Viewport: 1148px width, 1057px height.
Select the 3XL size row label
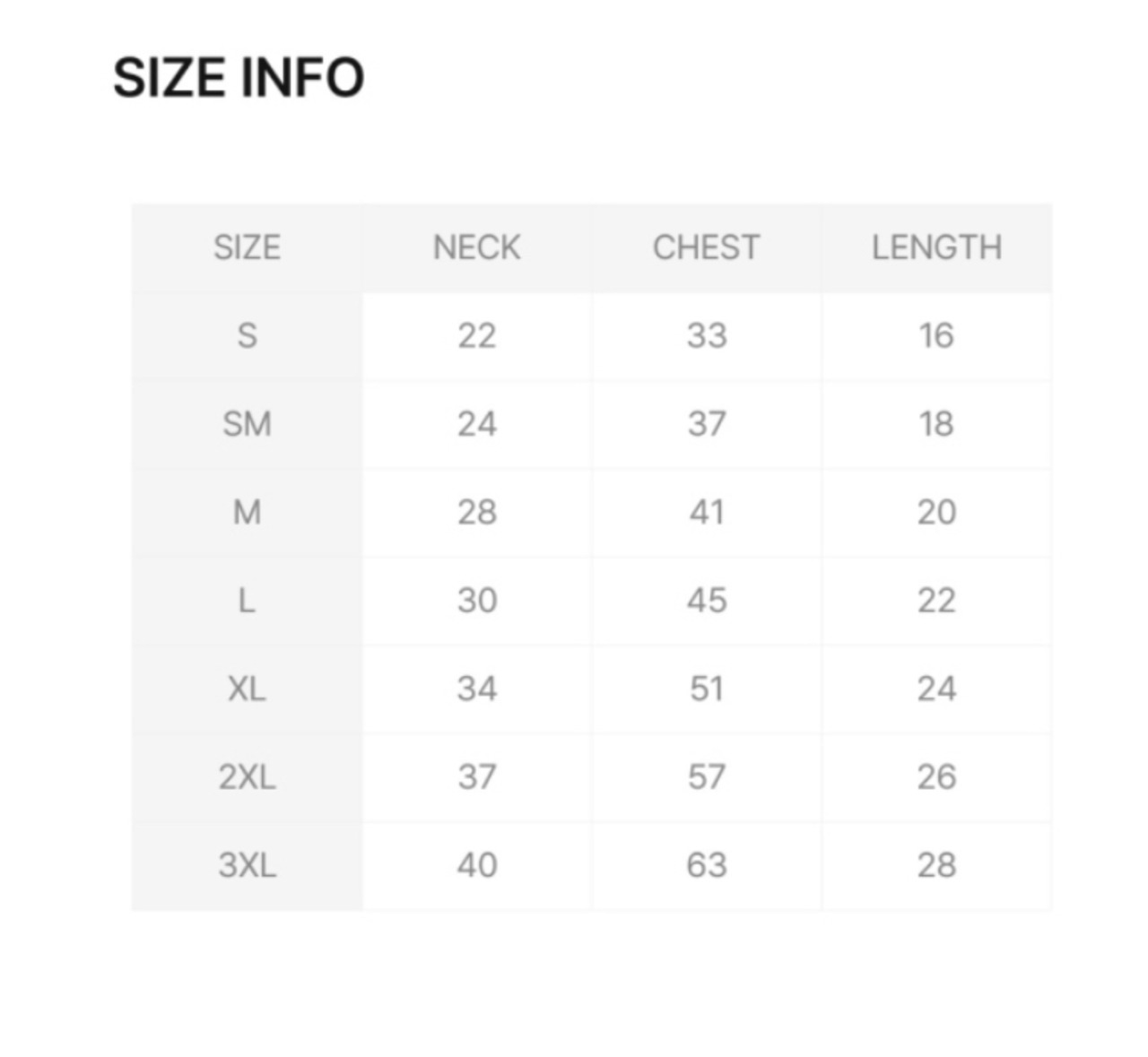click(x=247, y=865)
